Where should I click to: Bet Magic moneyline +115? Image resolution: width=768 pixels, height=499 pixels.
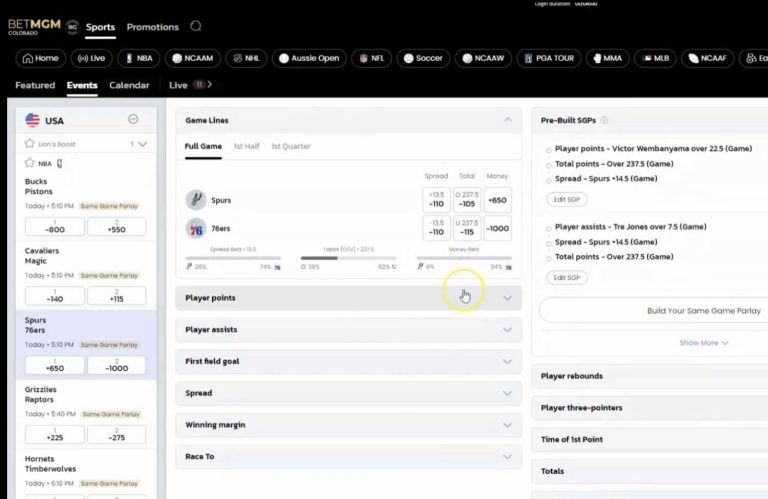click(x=117, y=296)
